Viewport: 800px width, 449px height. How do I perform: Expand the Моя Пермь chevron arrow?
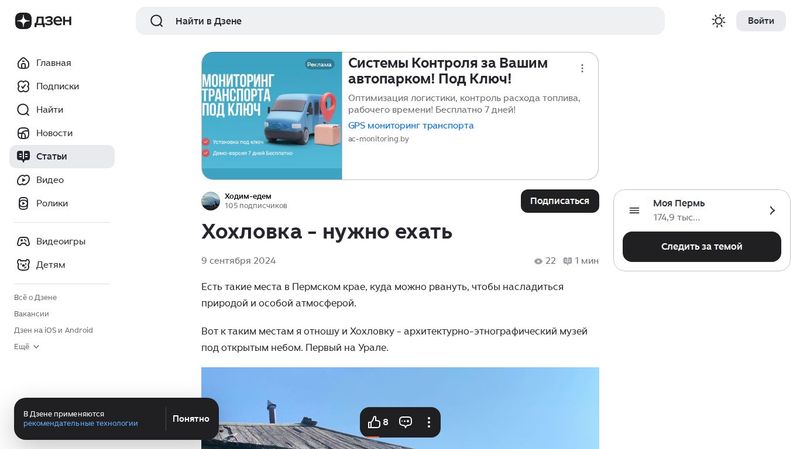point(772,210)
